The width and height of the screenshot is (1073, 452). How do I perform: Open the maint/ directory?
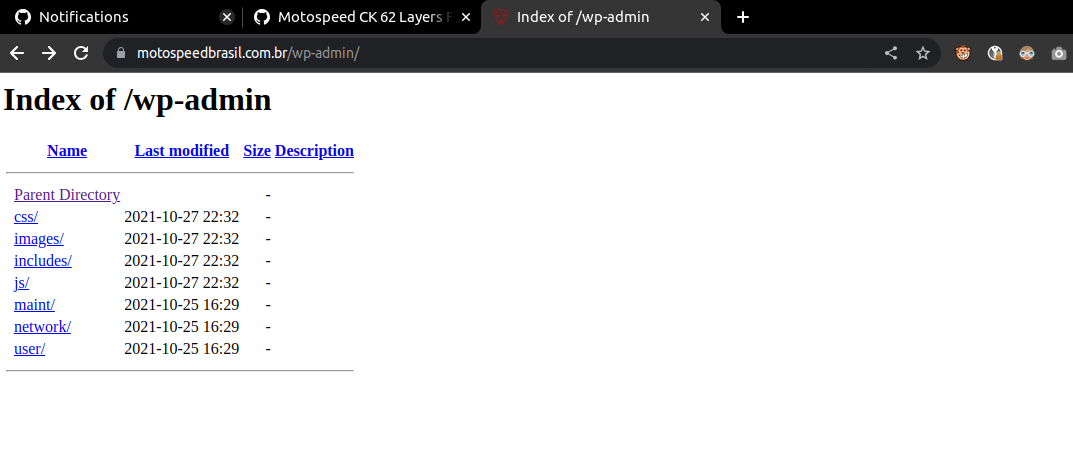[34, 304]
